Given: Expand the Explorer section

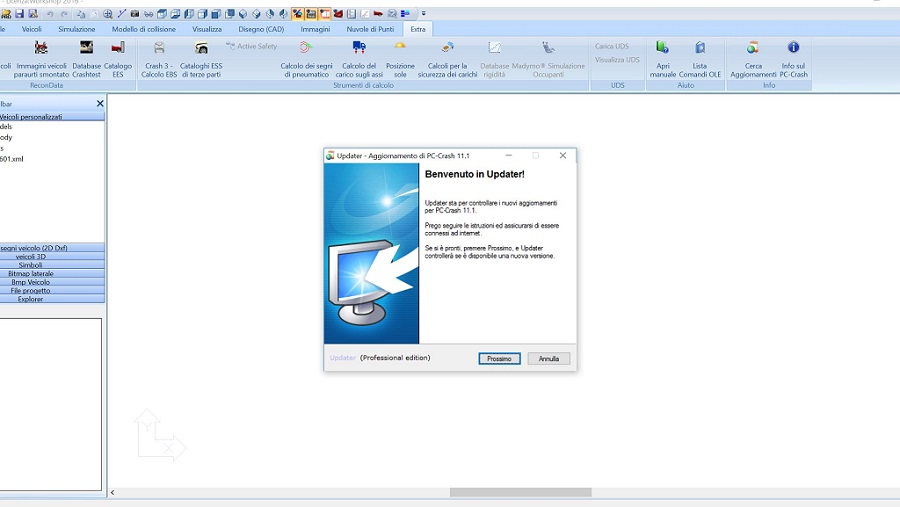Looking at the screenshot, I should pyautogui.click(x=52, y=299).
